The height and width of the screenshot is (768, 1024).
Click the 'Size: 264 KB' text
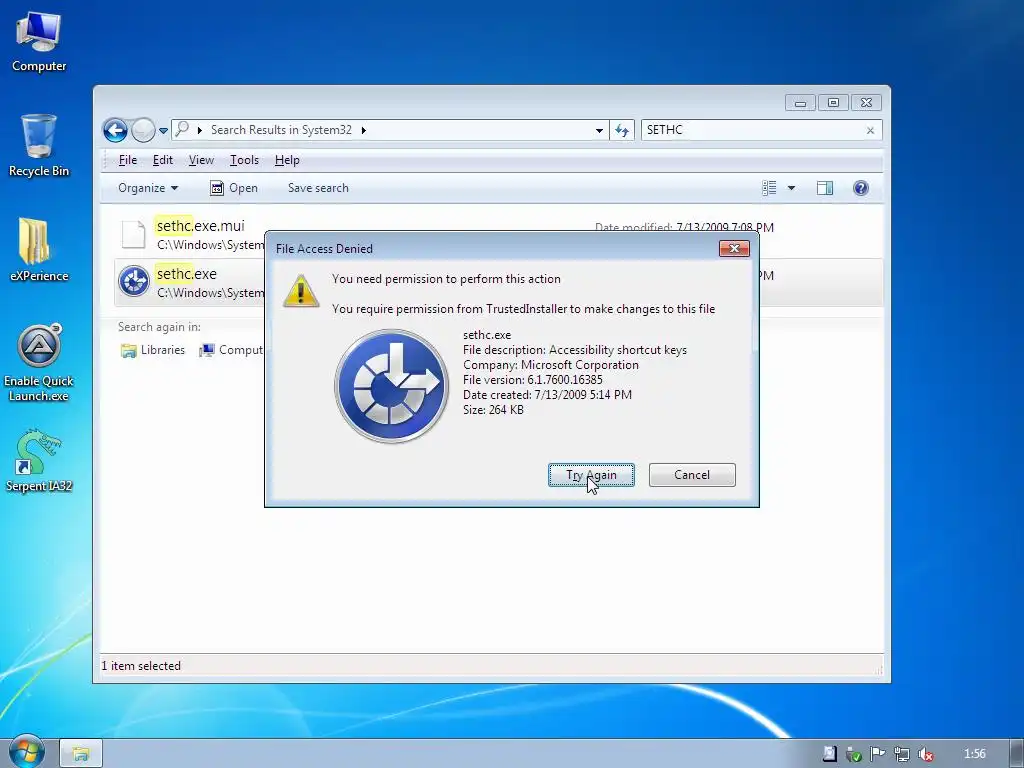tap(493, 409)
